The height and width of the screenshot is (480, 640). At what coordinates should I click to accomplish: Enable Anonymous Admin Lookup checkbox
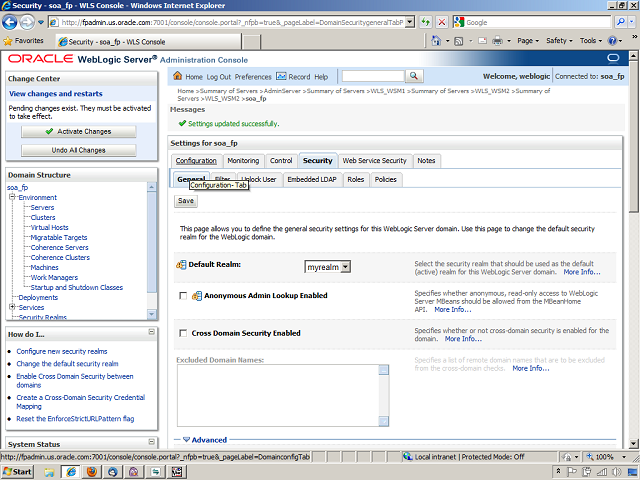click(x=182, y=296)
